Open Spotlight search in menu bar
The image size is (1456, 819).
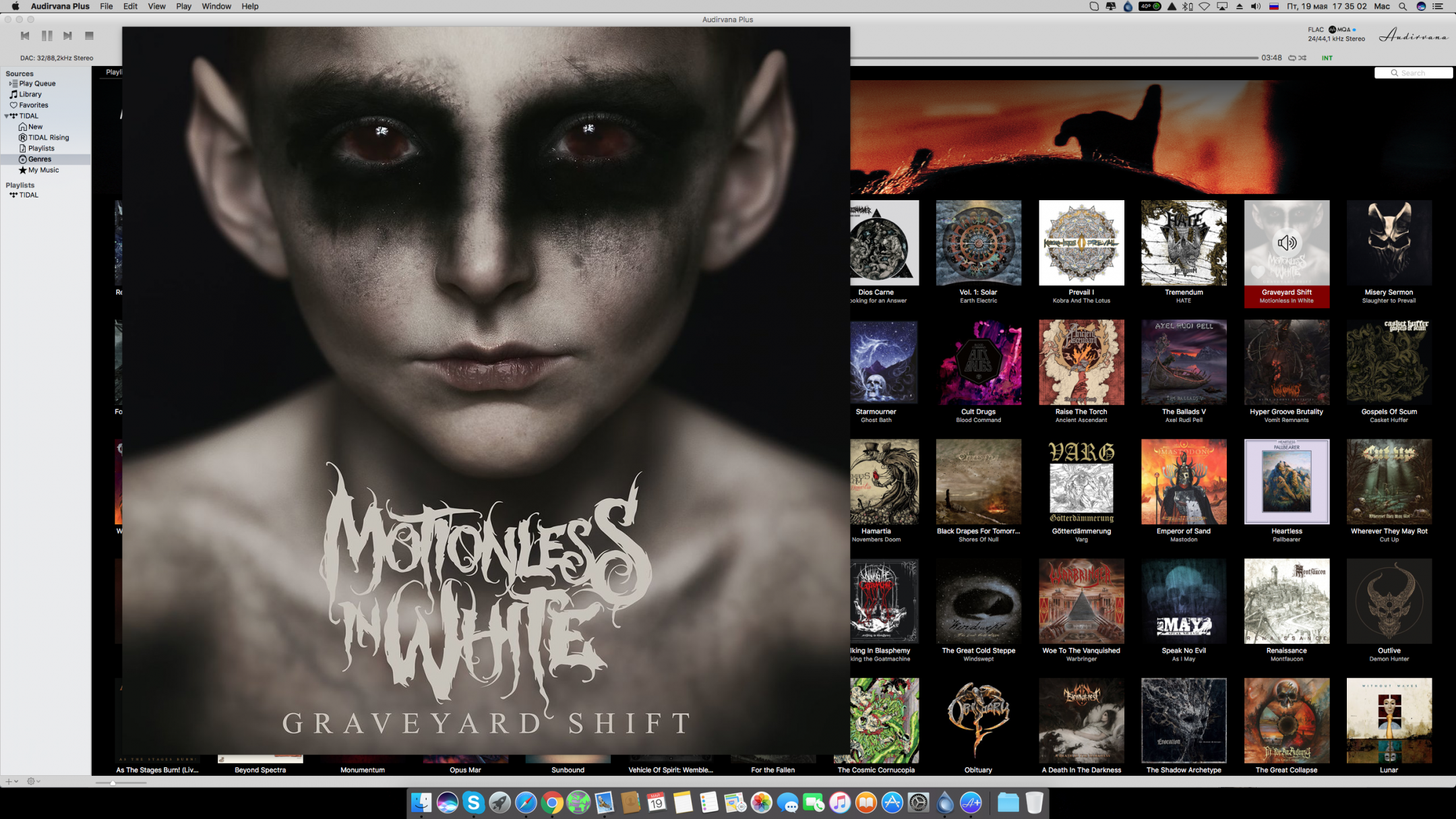coord(1403,6)
